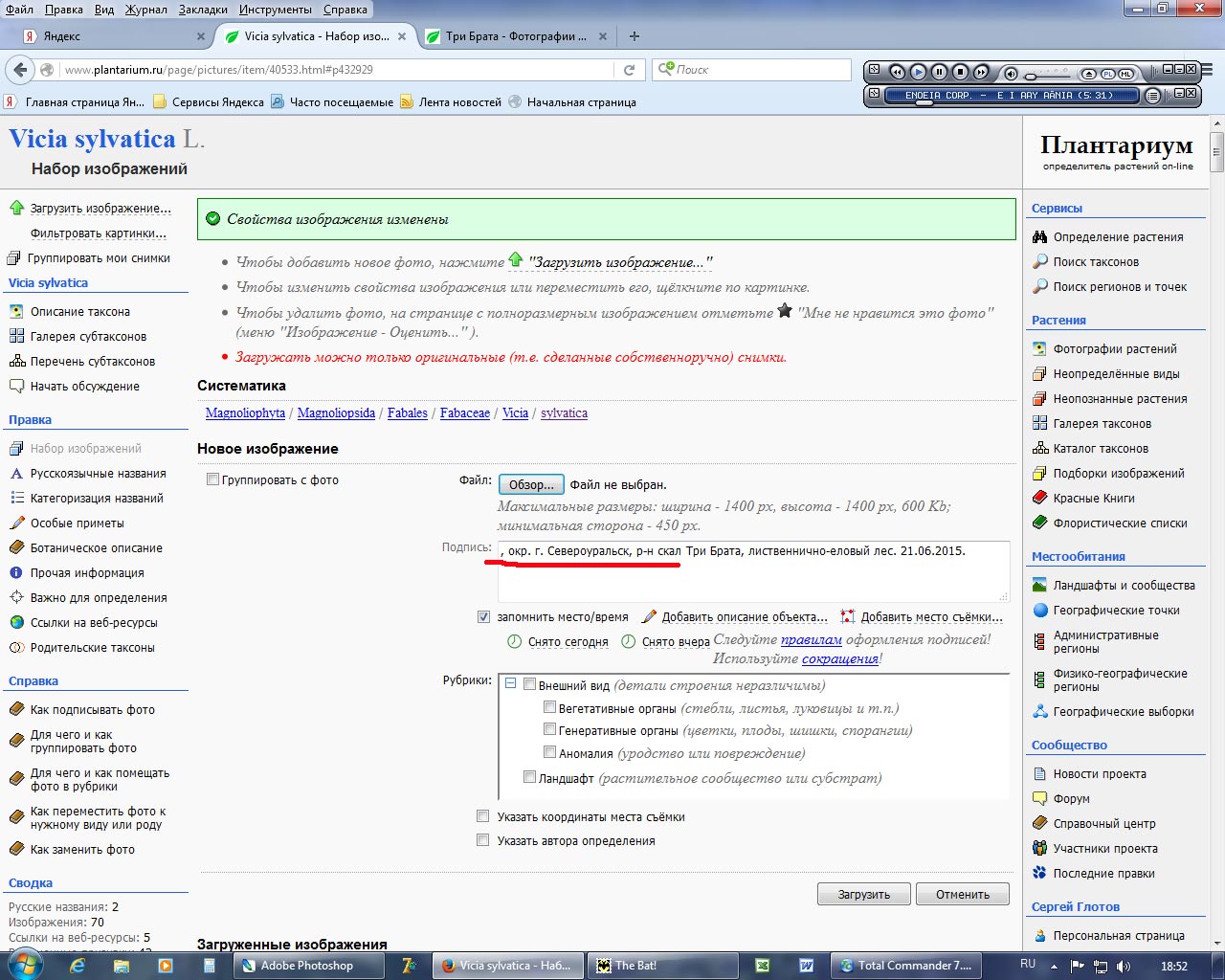
Task: Open the 'Fabaceae' taxonomy link
Action: pyautogui.click(x=464, y=413)
